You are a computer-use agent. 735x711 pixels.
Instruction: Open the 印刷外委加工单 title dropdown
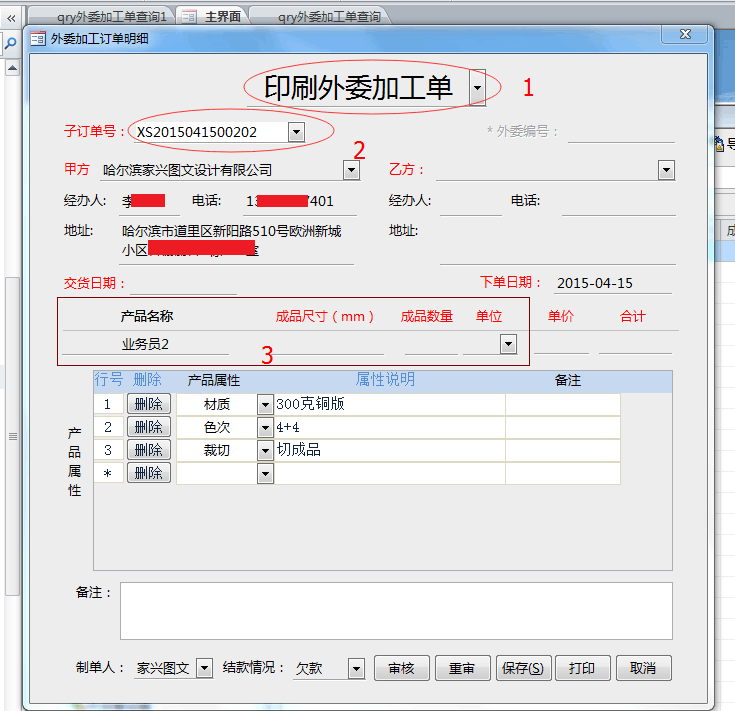pyautogui.click(x=478, y=89)
